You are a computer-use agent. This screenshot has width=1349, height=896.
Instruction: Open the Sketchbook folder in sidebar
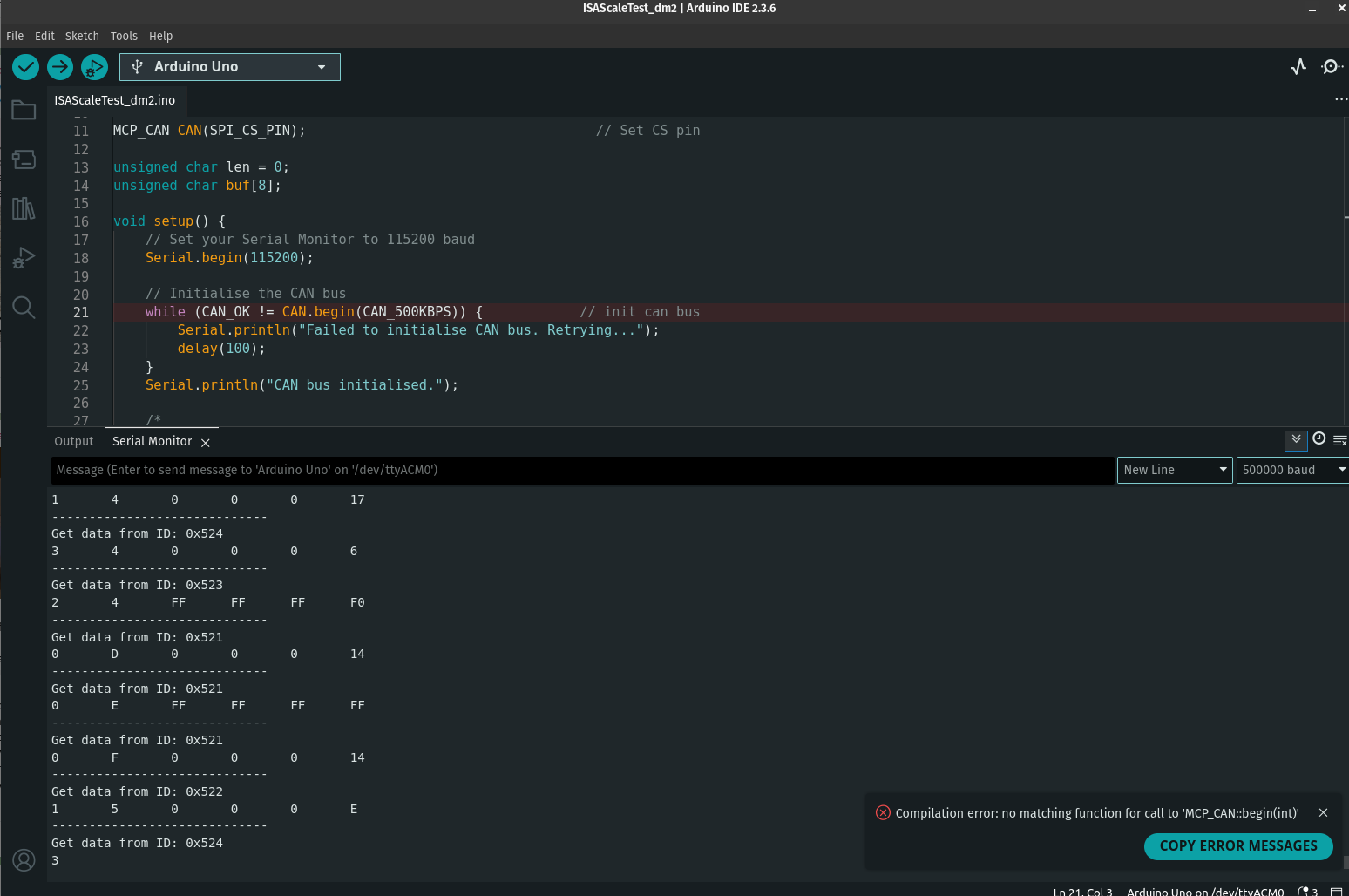click(x=24, y=111)
